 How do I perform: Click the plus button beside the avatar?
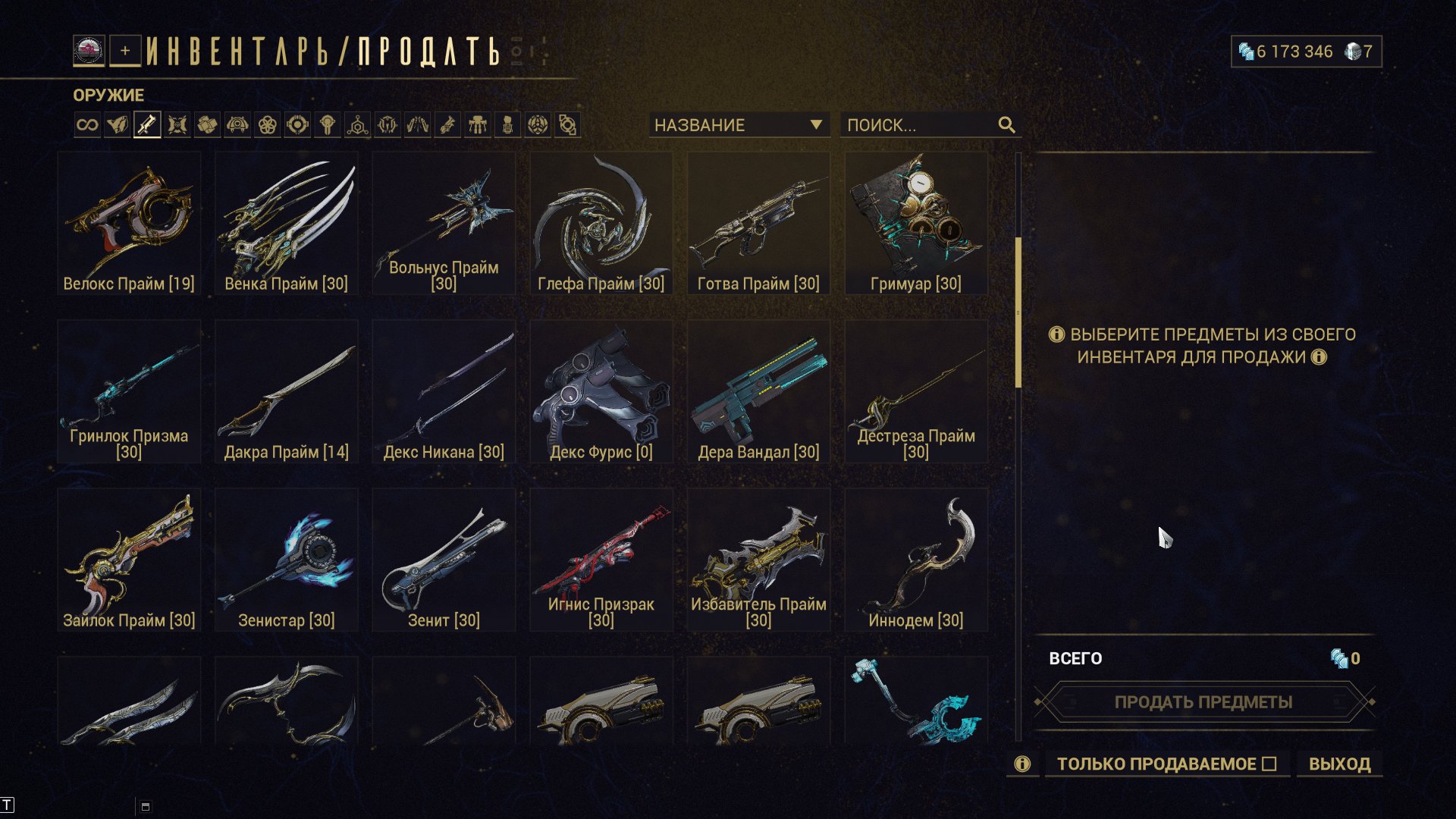click(x=125, y=51)
